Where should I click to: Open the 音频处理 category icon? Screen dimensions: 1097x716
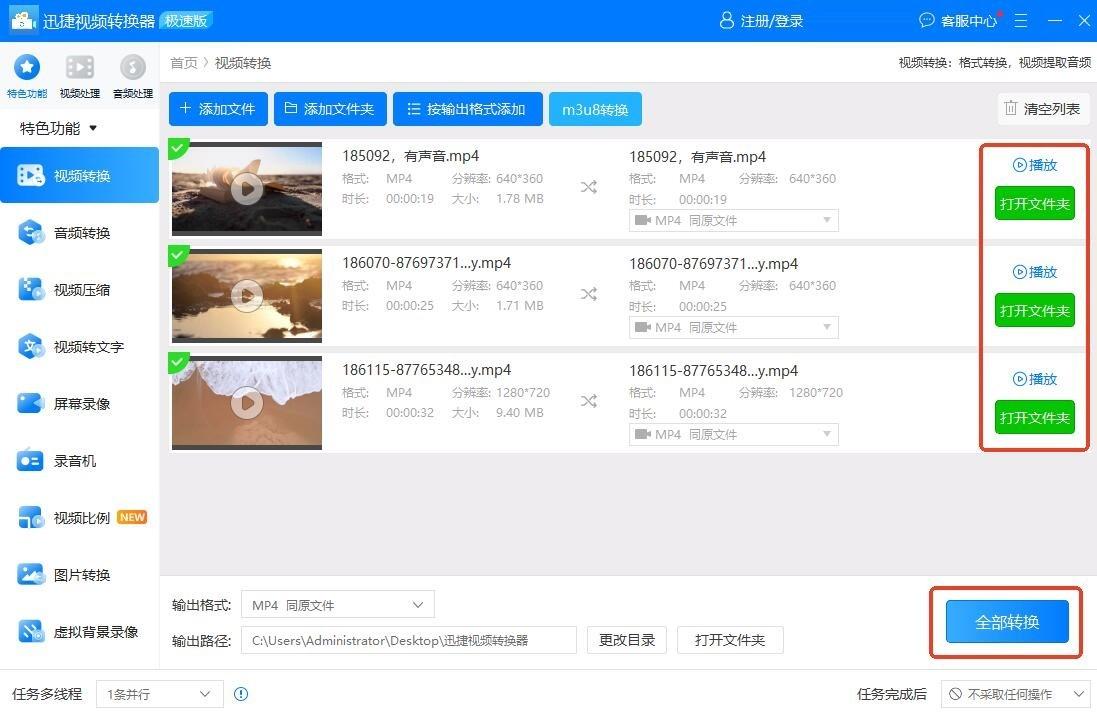pyautogui.click(x=132, y=68)
